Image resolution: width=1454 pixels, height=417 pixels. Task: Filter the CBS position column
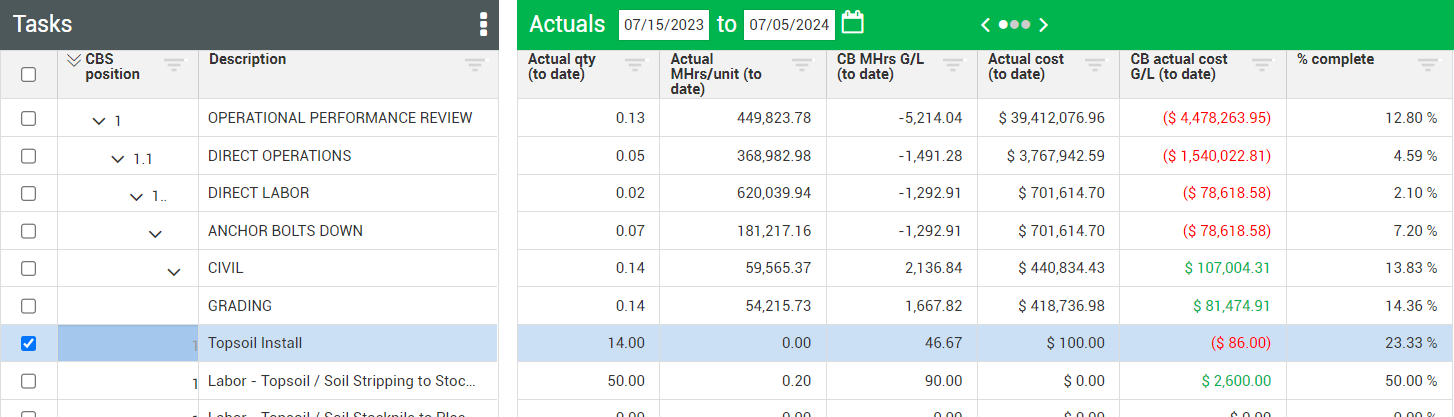[x=175, y=65]
